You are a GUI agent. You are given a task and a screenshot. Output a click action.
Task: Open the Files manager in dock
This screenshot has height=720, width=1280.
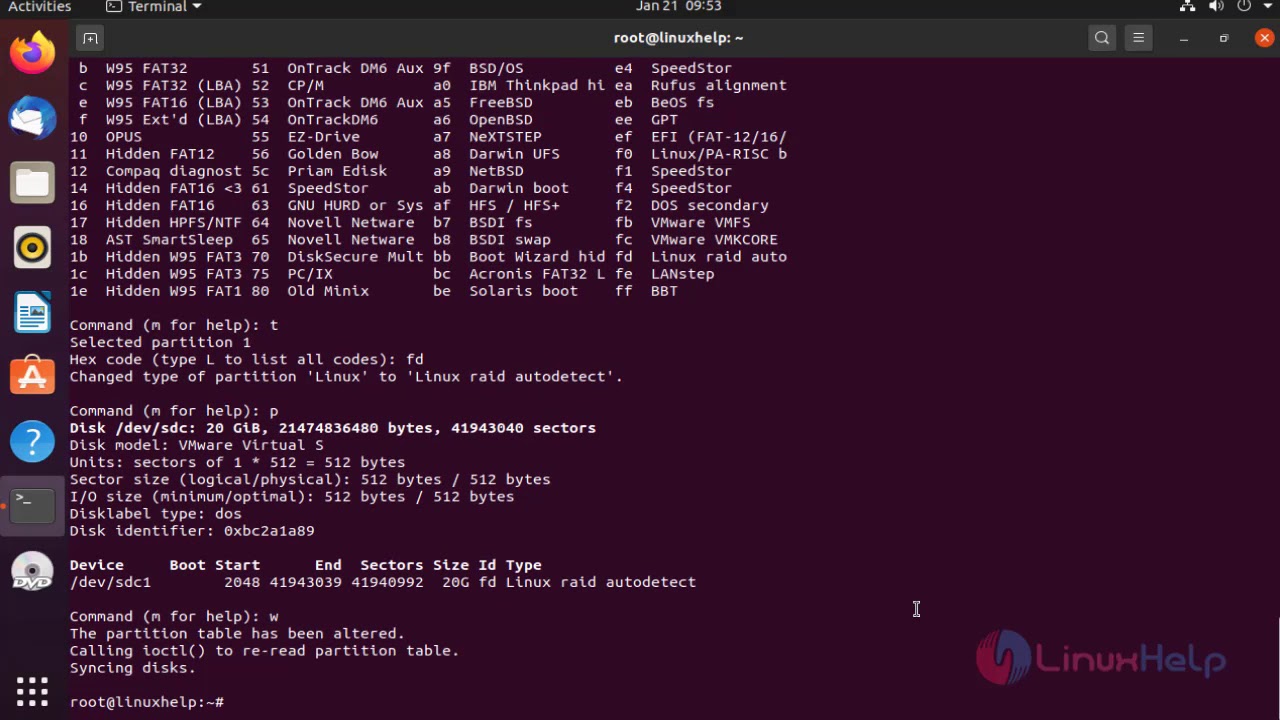click(x=32, y=183)
